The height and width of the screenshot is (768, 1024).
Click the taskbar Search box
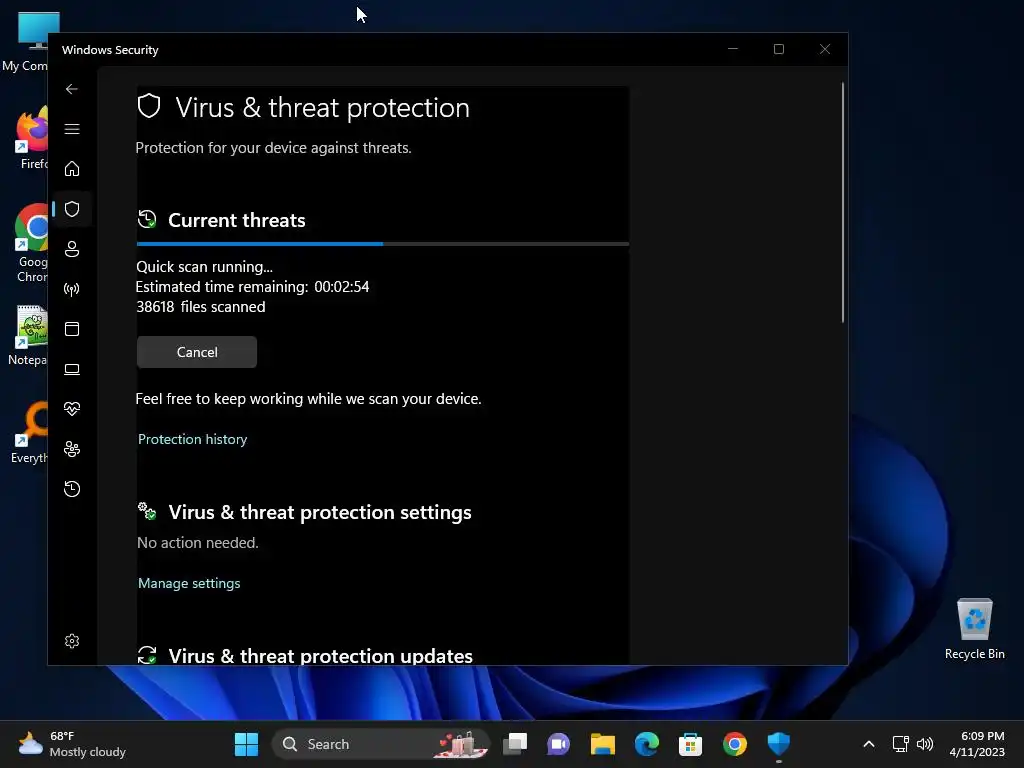380,744
